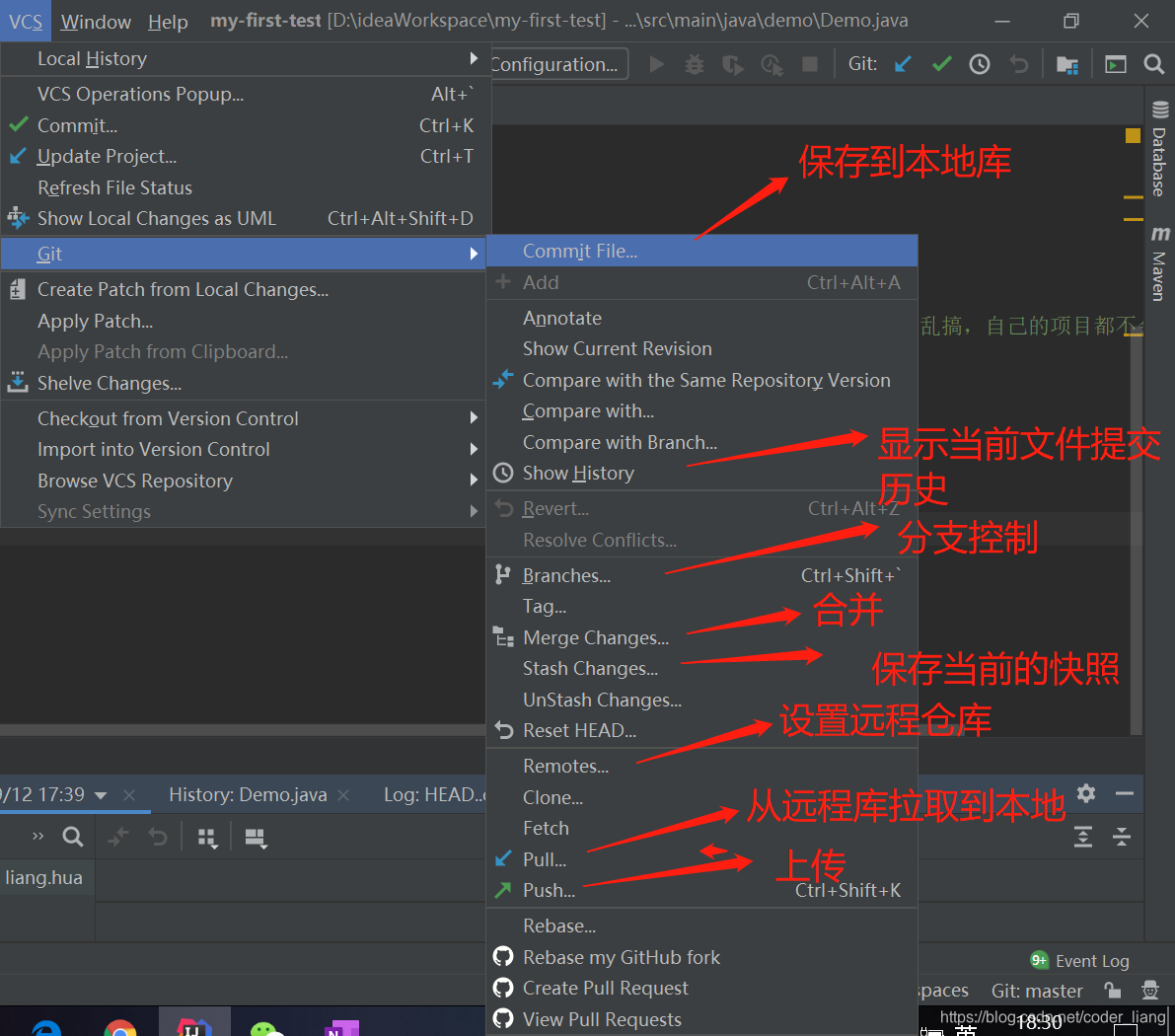Click Git commit checkmark in toolbar
Viewport: 1175px width, 1036px height.
942,64
